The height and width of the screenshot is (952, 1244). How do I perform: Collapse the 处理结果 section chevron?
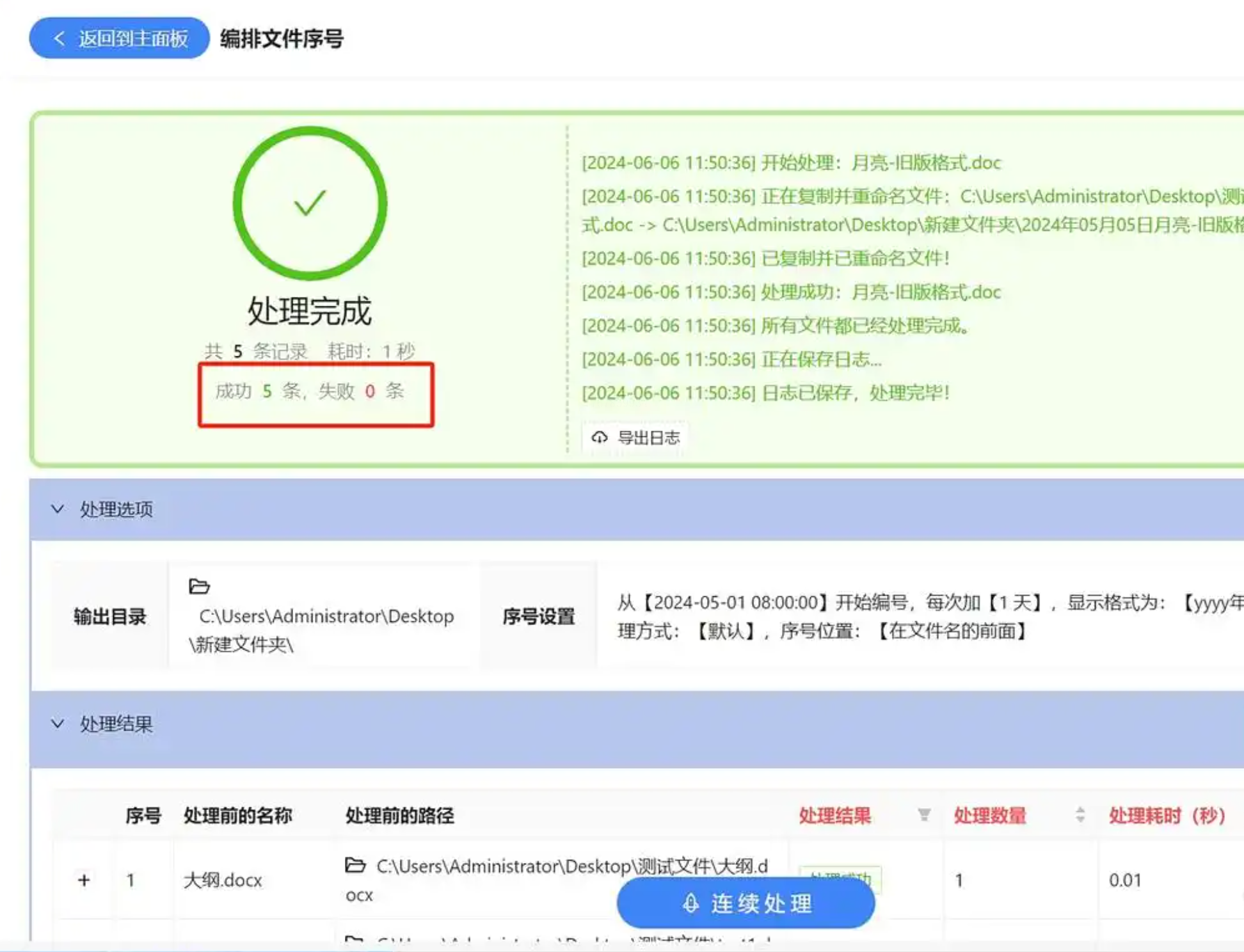[x=58, y=724]
